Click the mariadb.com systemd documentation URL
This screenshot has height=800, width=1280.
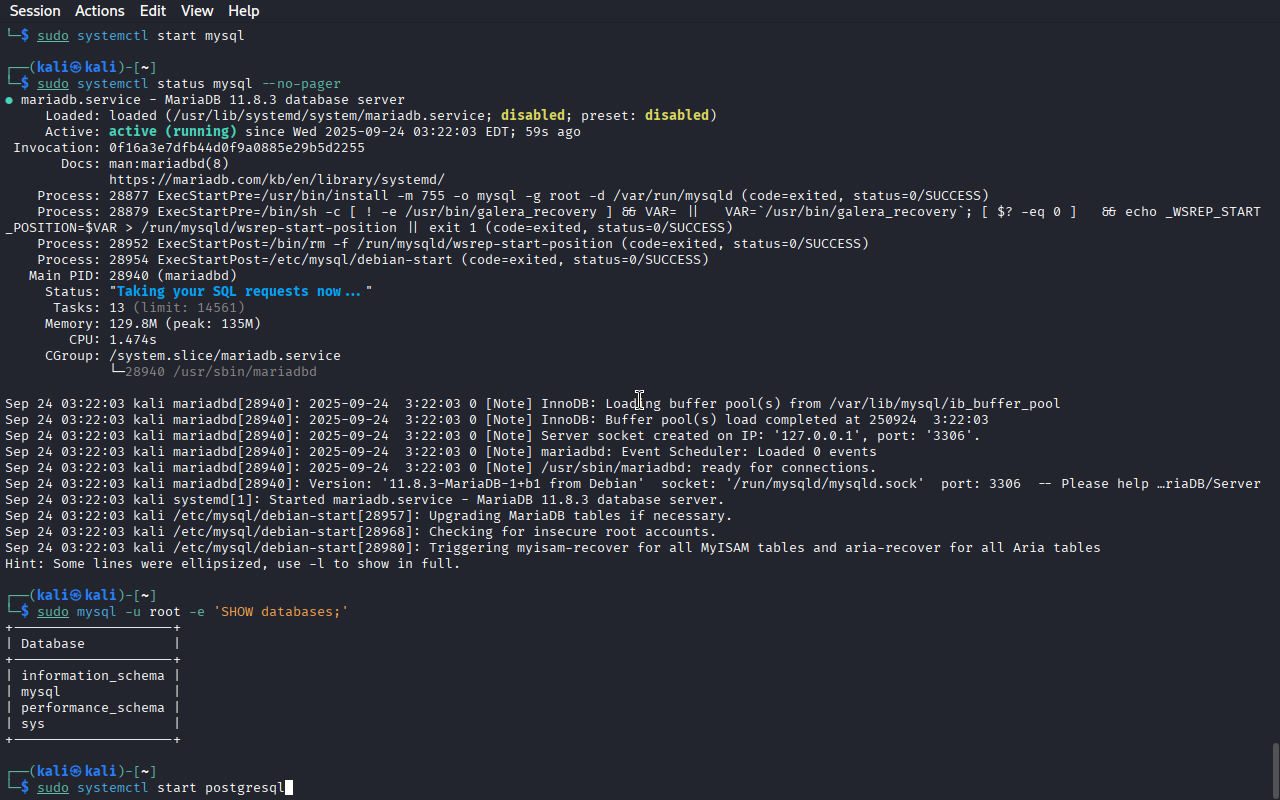(276, 180)
